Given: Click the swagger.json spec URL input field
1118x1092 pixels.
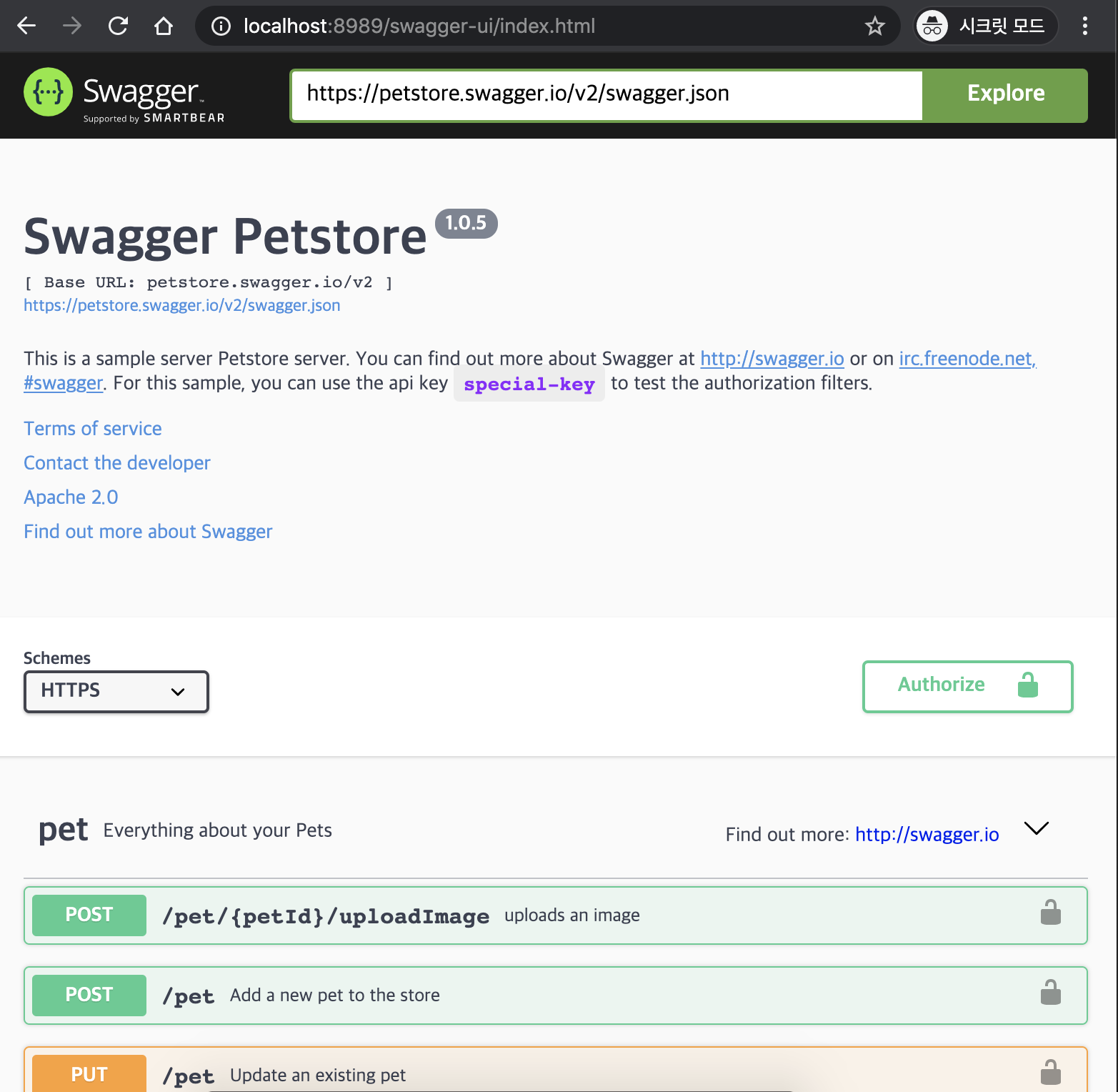Looking at the screenshot, I should pyautogui.click(x=605, y=94).
